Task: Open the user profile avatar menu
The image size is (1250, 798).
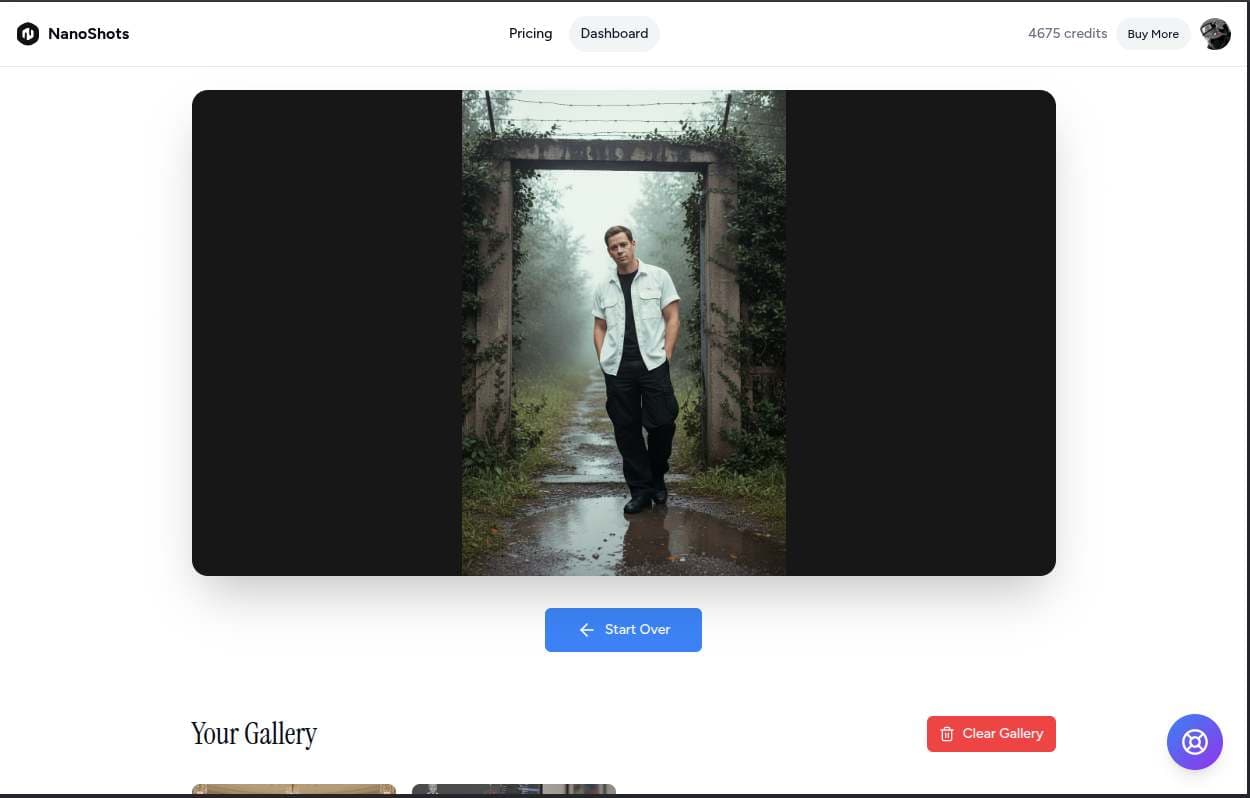Action: tap(1215, 34)
